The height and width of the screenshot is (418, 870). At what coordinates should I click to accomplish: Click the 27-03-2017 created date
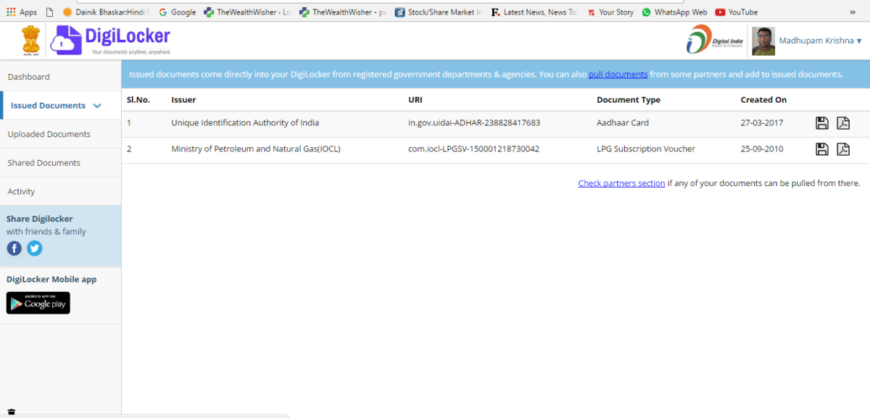762,123
